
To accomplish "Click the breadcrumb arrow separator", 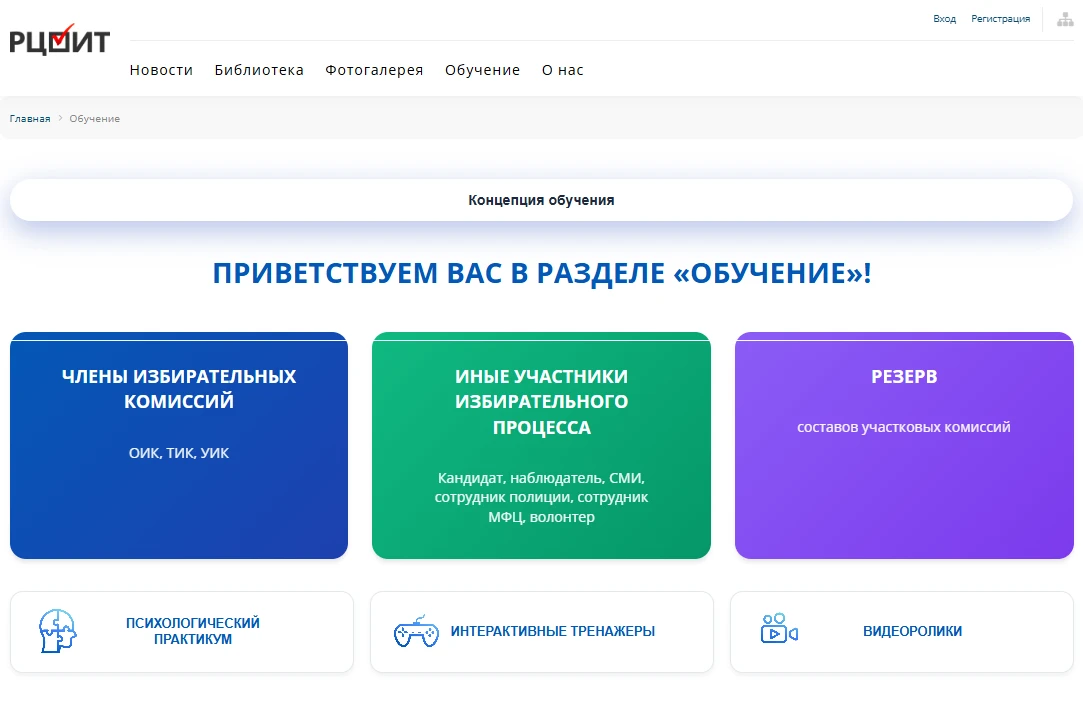I will [60, 119].
